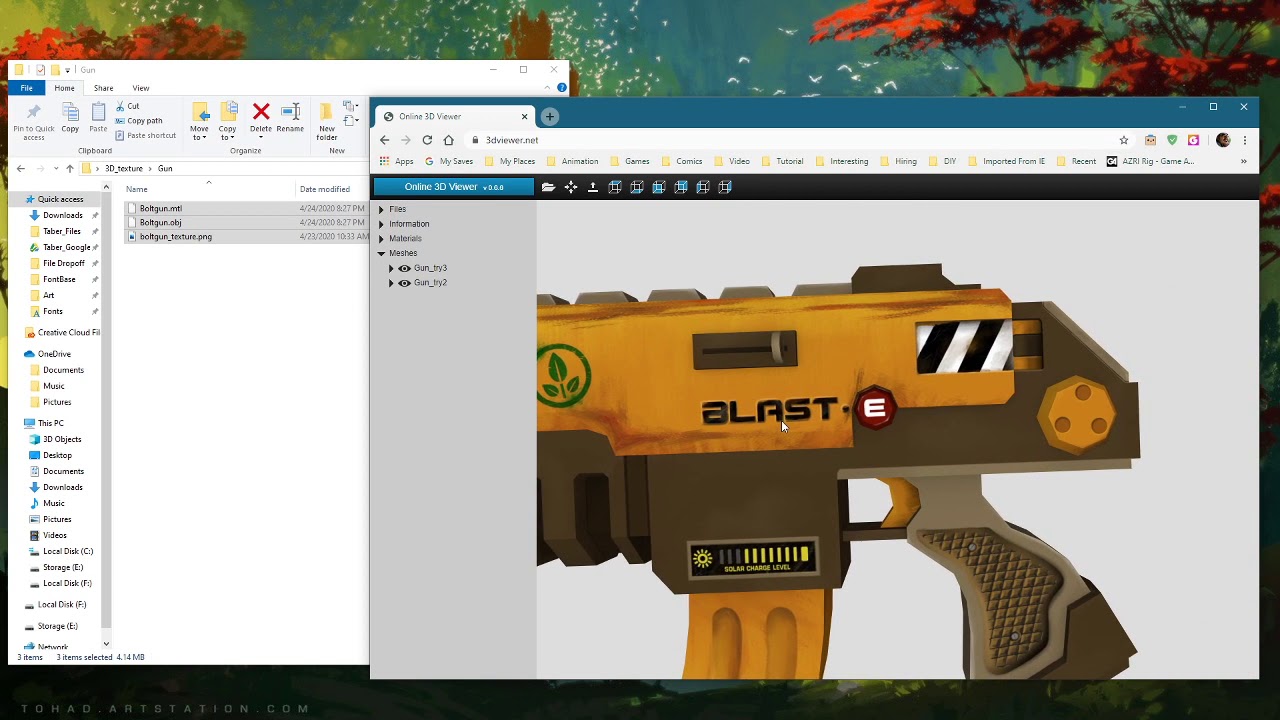Screen dimensions: 1280x720
Task: Click the last cube view icon in 3D Viewer
Action: click(x=725, y=187)
